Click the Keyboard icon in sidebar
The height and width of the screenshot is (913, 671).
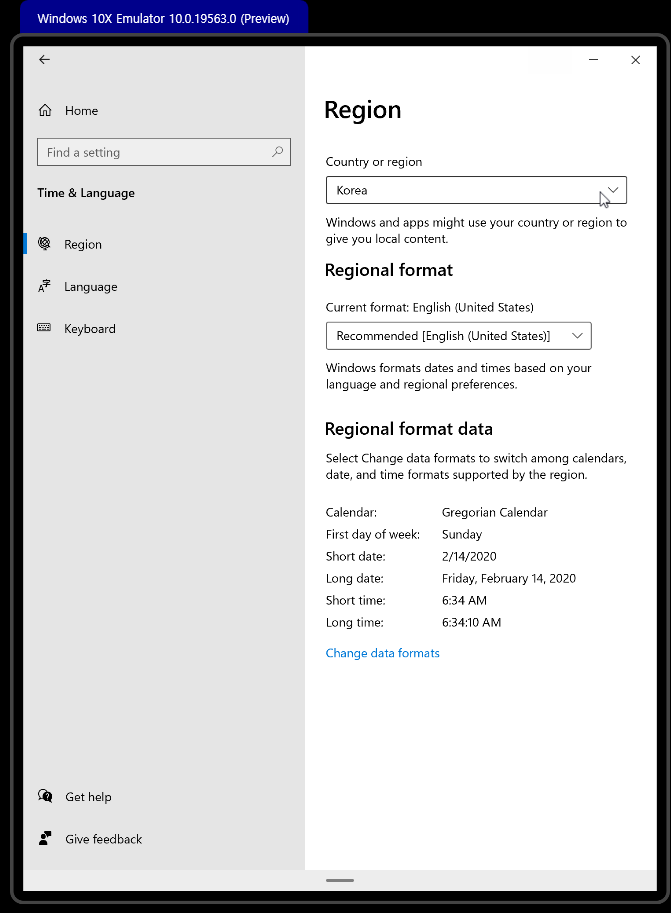(44, 328)
